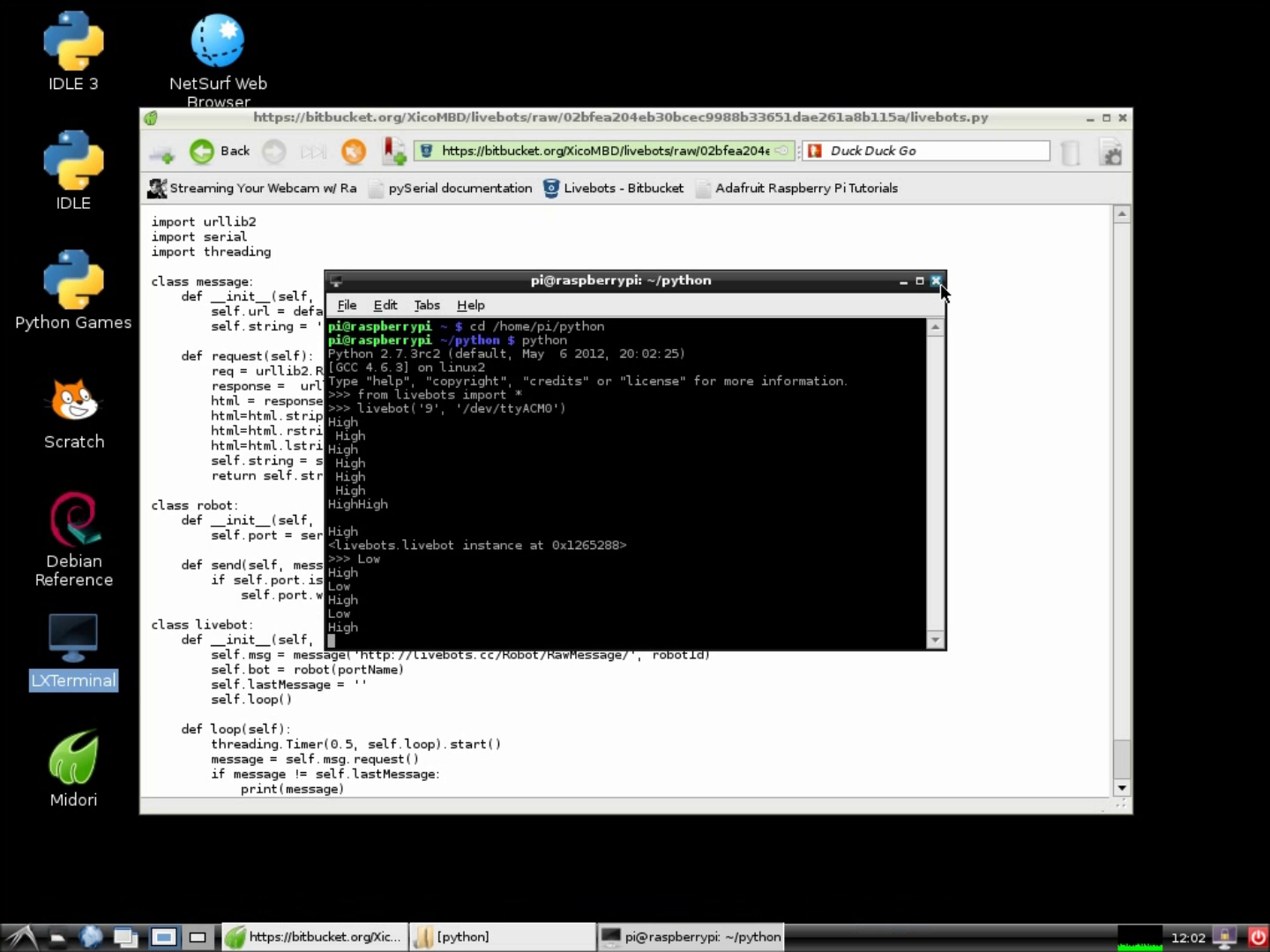Click the iconify all windows taskbar icon
Image resolution: width=1270 pixels, height=952 pixels.
[x=125, y=937]
